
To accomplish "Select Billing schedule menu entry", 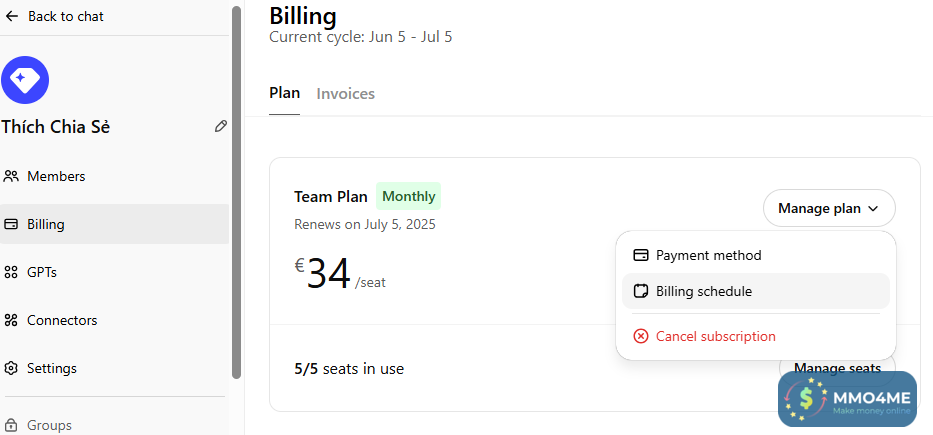I will tap(704, 291).
